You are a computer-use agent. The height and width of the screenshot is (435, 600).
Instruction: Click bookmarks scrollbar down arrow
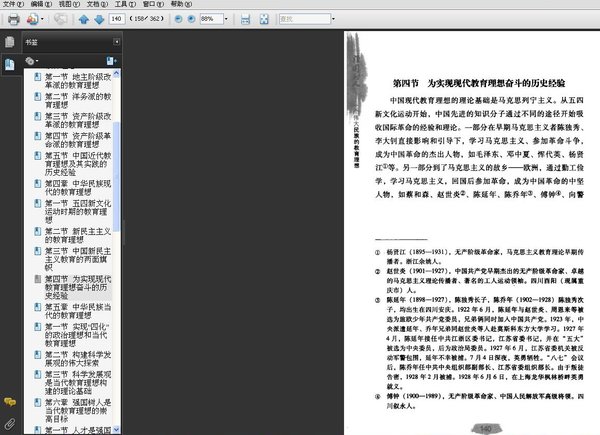pyautogui.click(x=117, y=430)
